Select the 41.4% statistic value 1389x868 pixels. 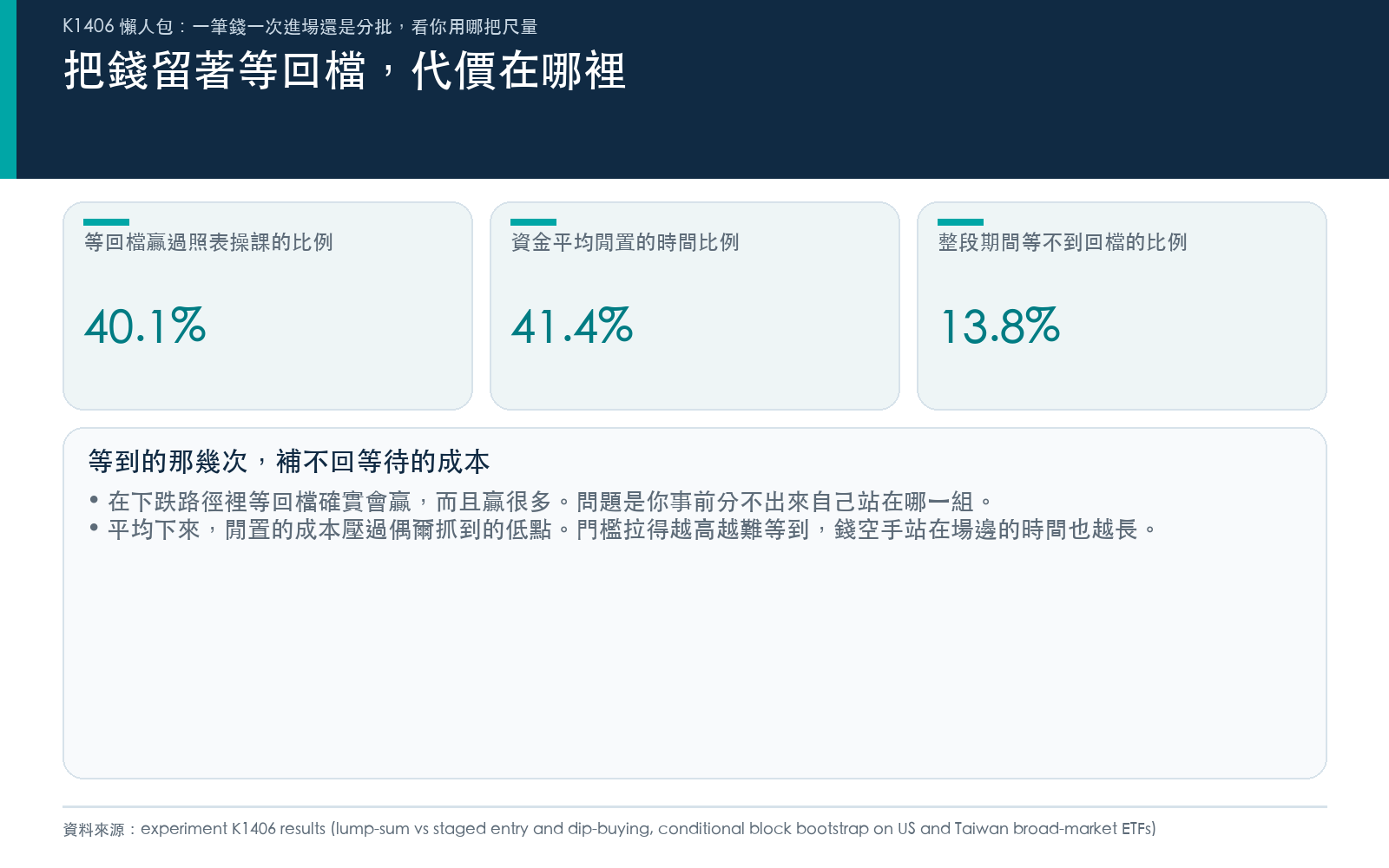[572, 326]
